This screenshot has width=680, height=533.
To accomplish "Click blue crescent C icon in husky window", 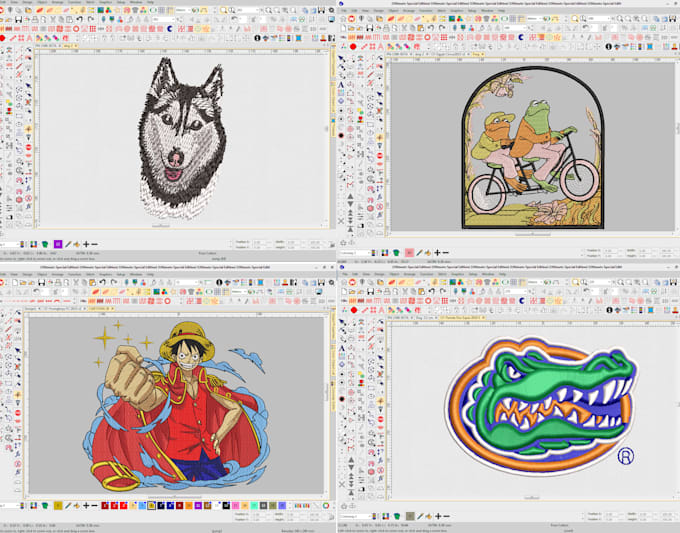I will 169,29.
